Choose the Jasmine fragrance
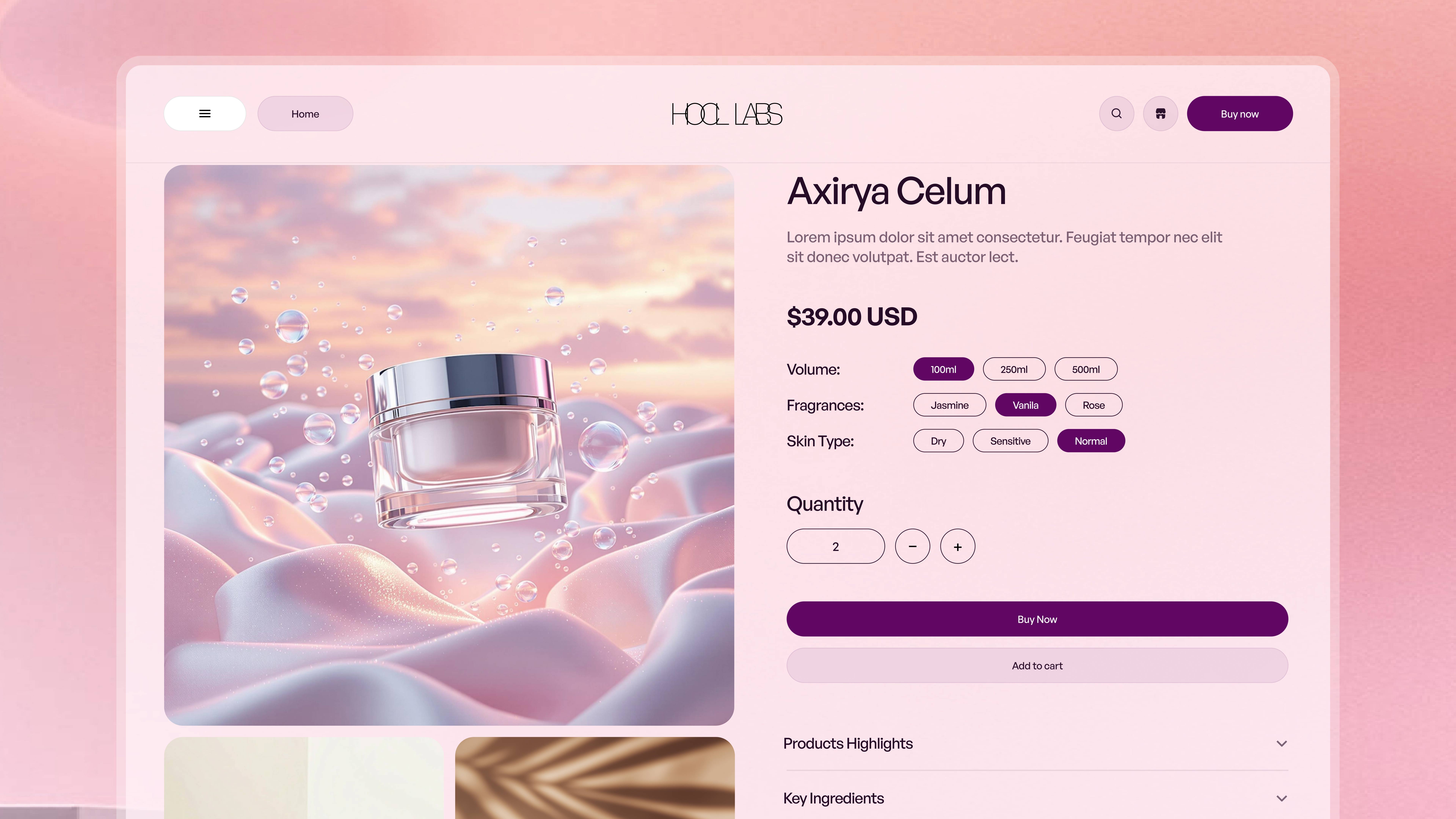Screen dimensions: 1456x819 point(950,405)
